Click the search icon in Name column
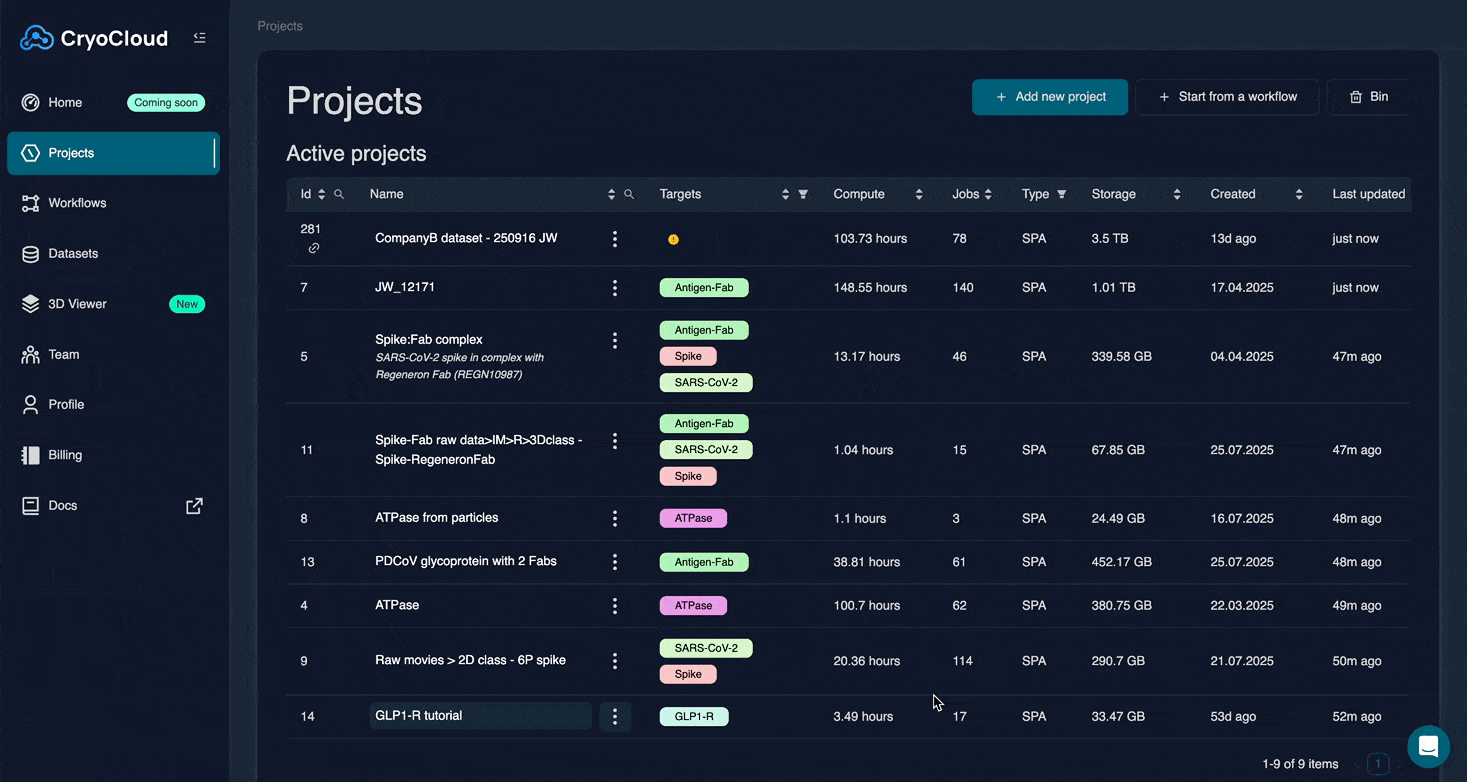 click(629, 194)
